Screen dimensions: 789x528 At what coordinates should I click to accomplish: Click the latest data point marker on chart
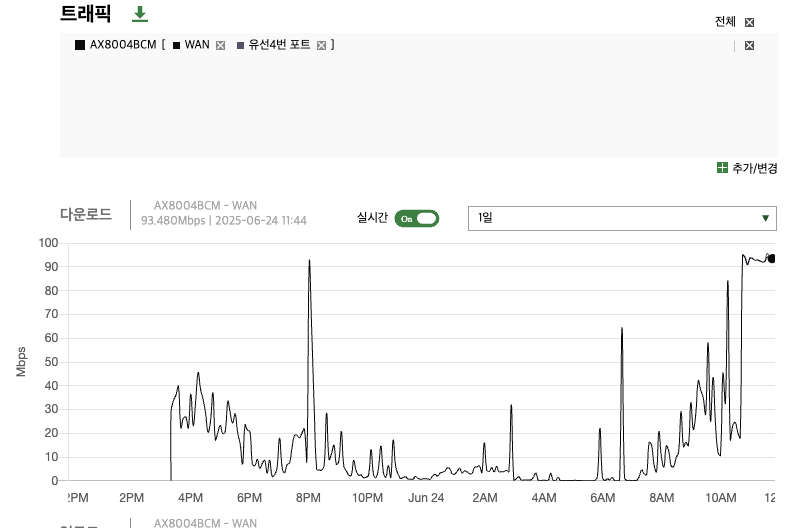[x=772, y=259]
